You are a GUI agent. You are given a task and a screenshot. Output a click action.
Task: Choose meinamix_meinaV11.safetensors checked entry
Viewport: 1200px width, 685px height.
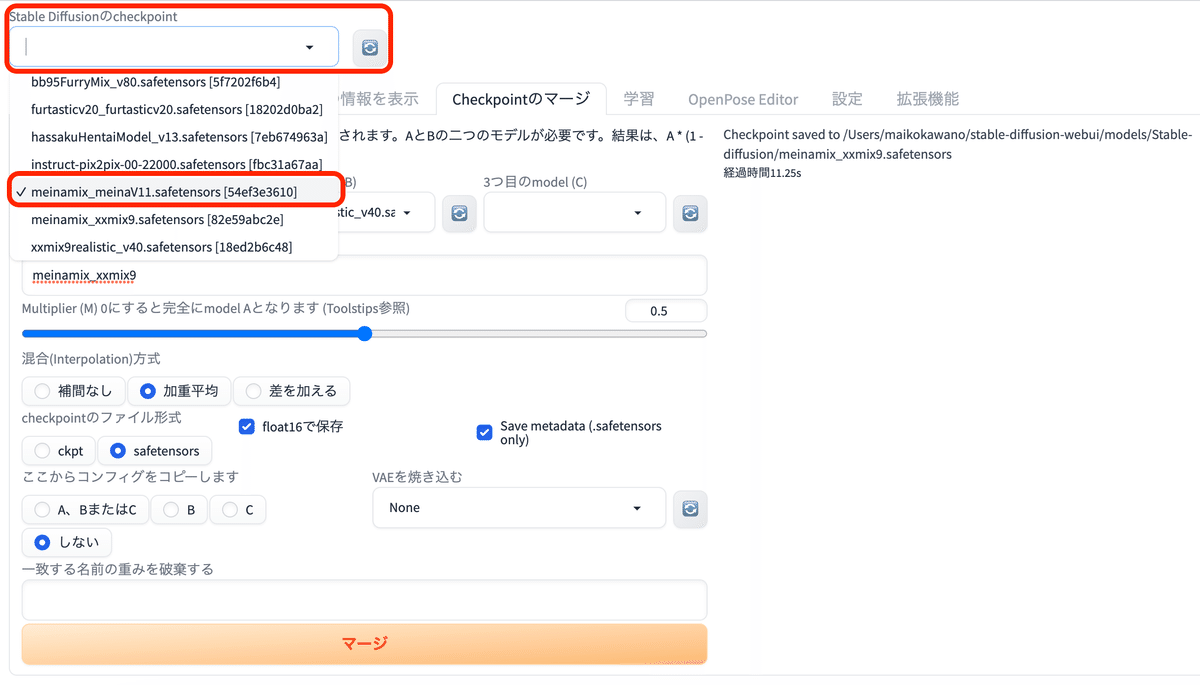coord(173,191)
